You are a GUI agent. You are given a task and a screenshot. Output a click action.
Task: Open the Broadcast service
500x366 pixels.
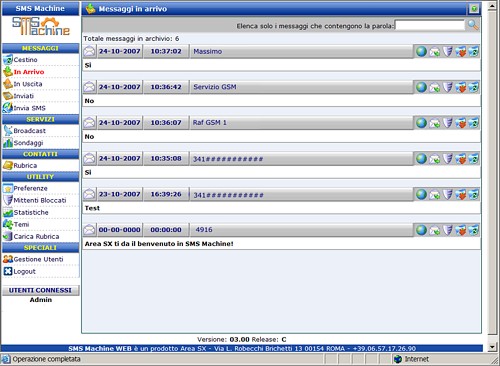pos(29,131)
